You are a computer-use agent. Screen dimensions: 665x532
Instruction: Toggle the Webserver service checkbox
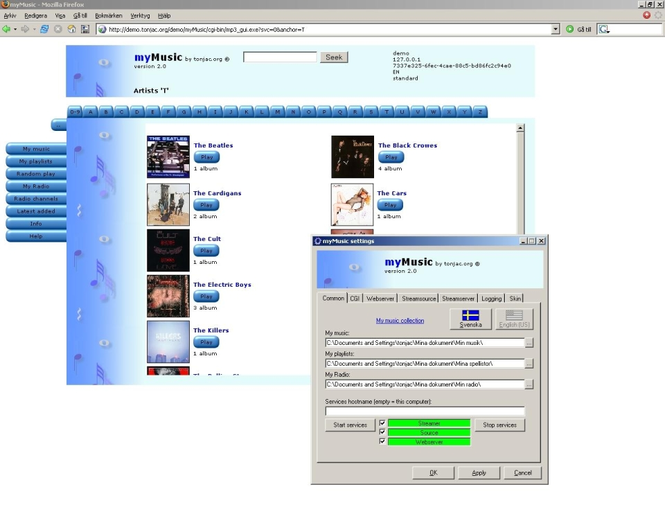[x=382, y=441]
